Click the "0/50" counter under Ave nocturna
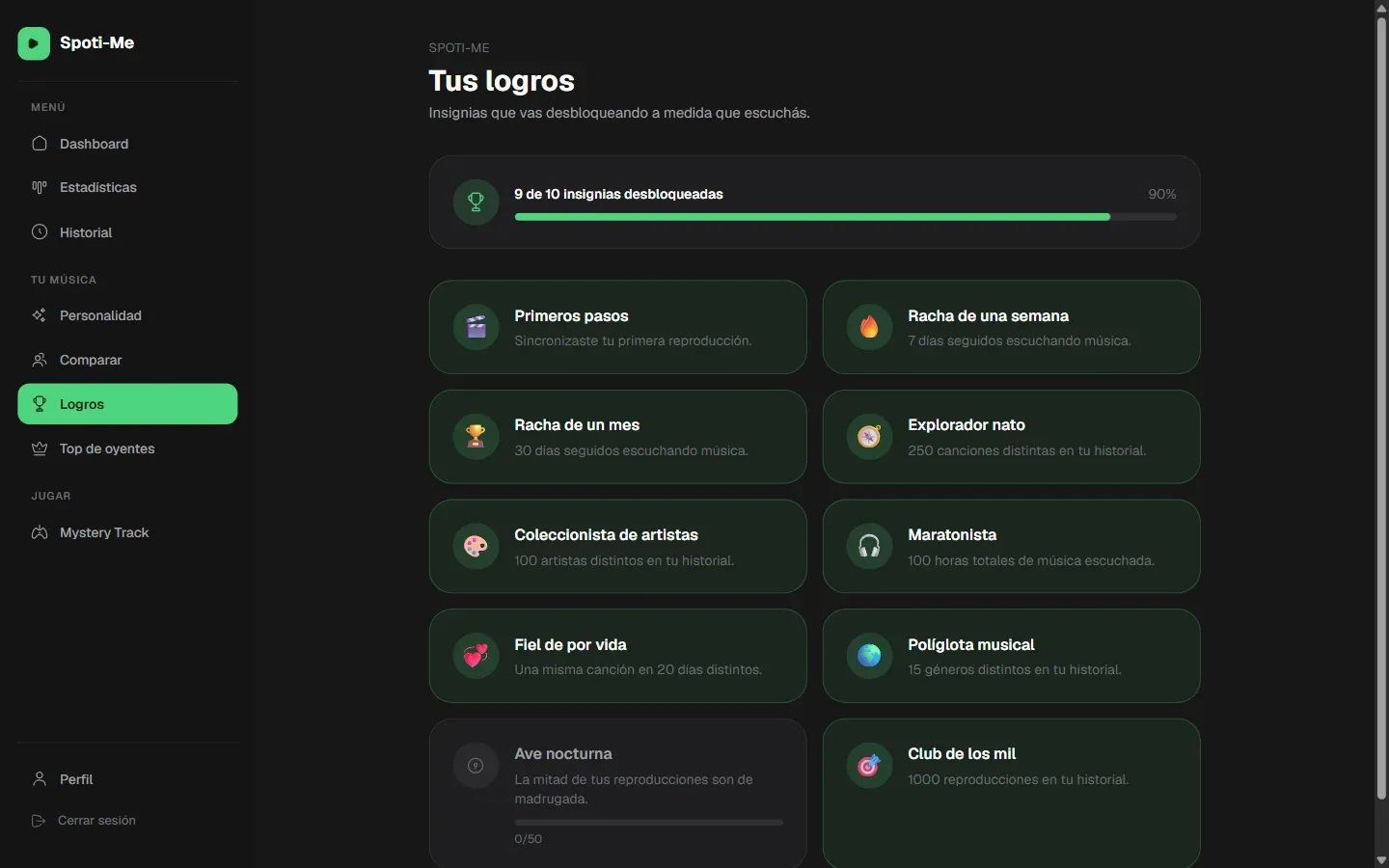The height and width of the screenshot is (868, 1389). 529,839
